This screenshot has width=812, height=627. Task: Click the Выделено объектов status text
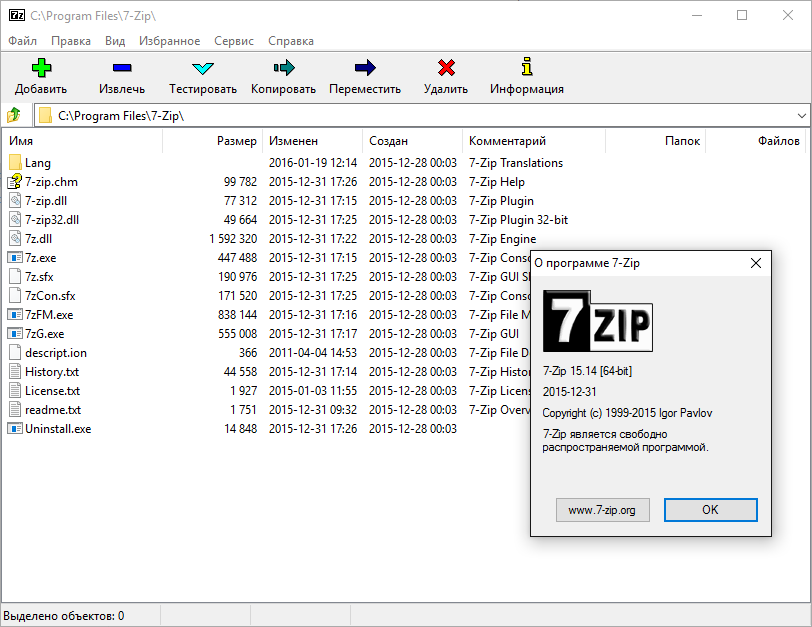point(64,616)
